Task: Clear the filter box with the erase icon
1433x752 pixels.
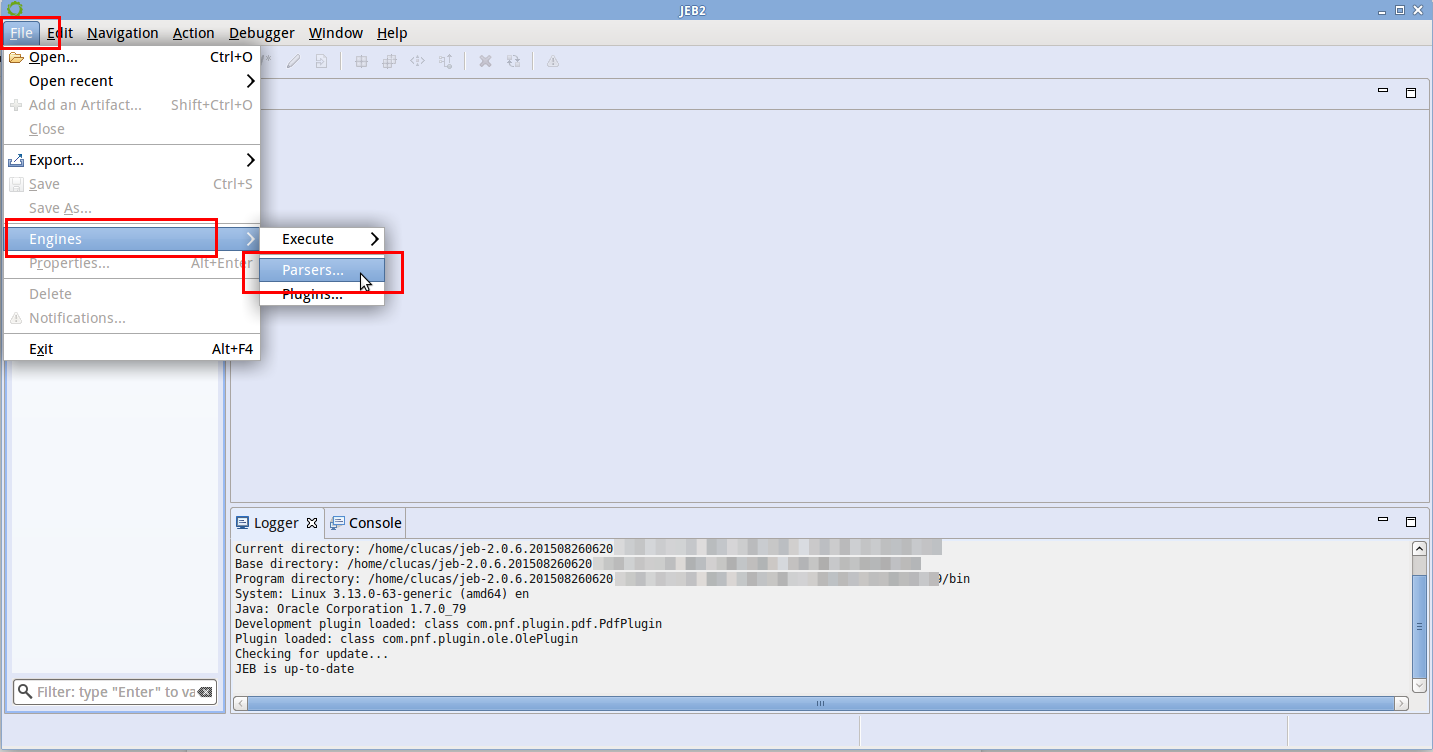Action: tap(205, 692)
